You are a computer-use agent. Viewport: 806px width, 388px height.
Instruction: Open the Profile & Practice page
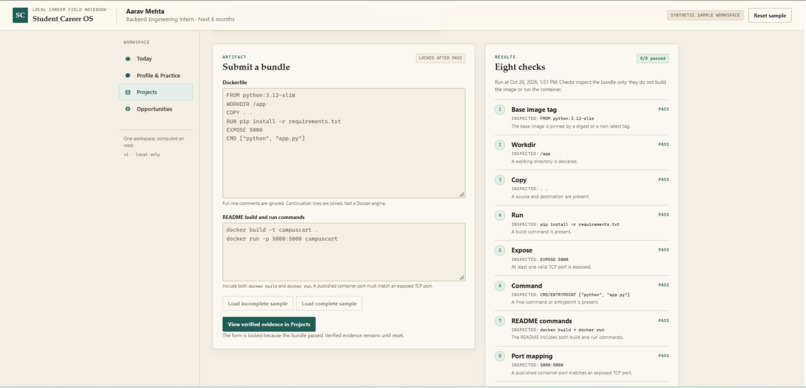click(156, 76)
